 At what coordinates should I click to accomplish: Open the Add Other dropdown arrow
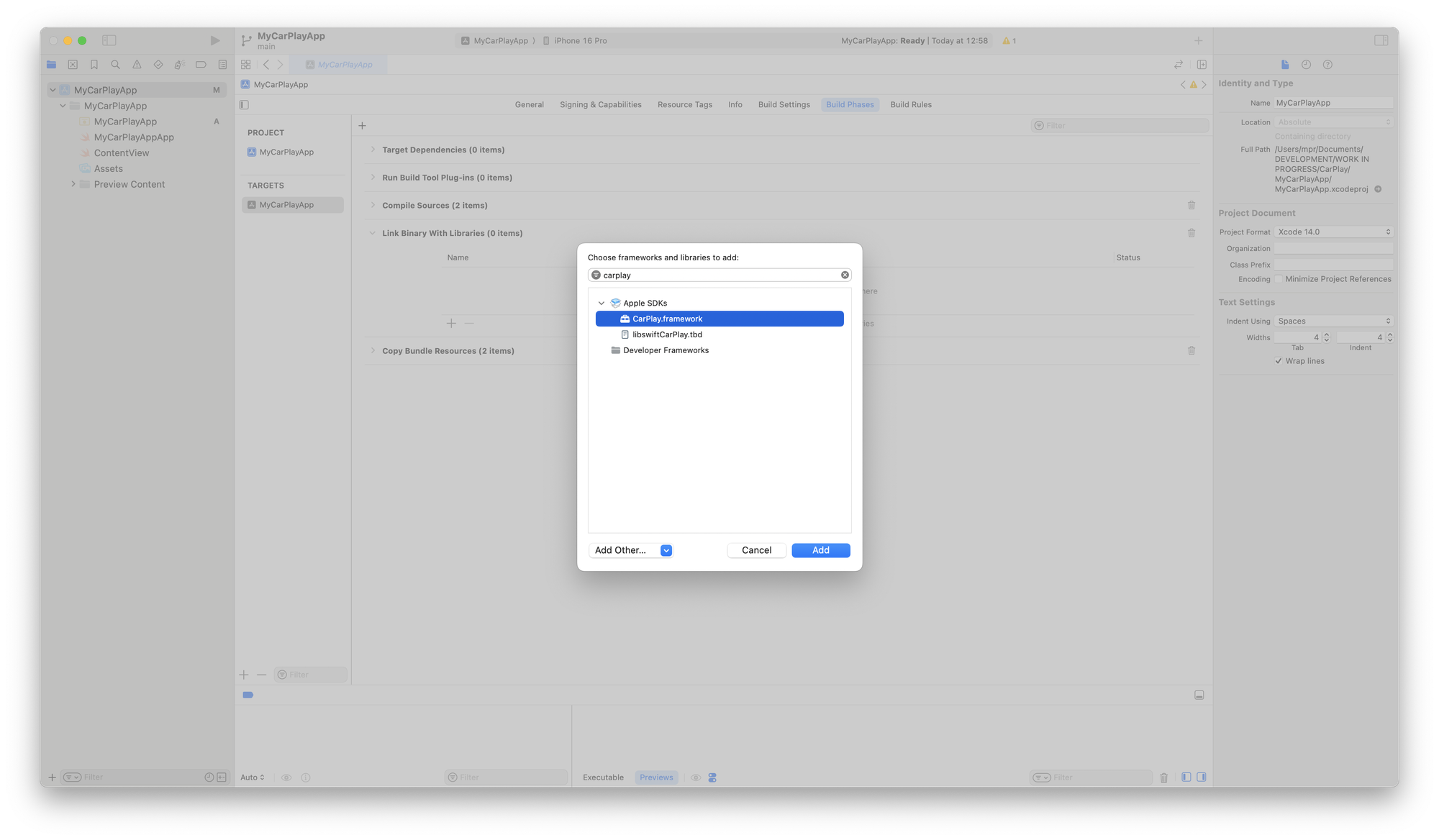pos(666,550)
